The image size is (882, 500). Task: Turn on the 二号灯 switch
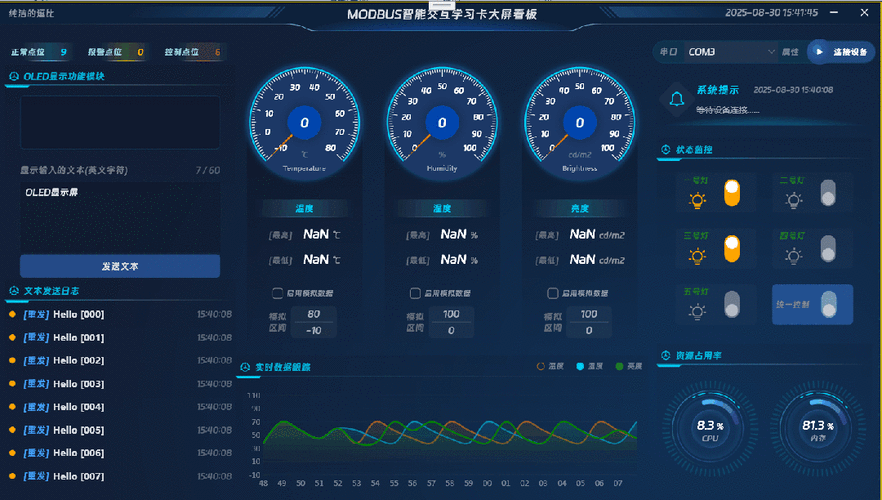(828, 193)
